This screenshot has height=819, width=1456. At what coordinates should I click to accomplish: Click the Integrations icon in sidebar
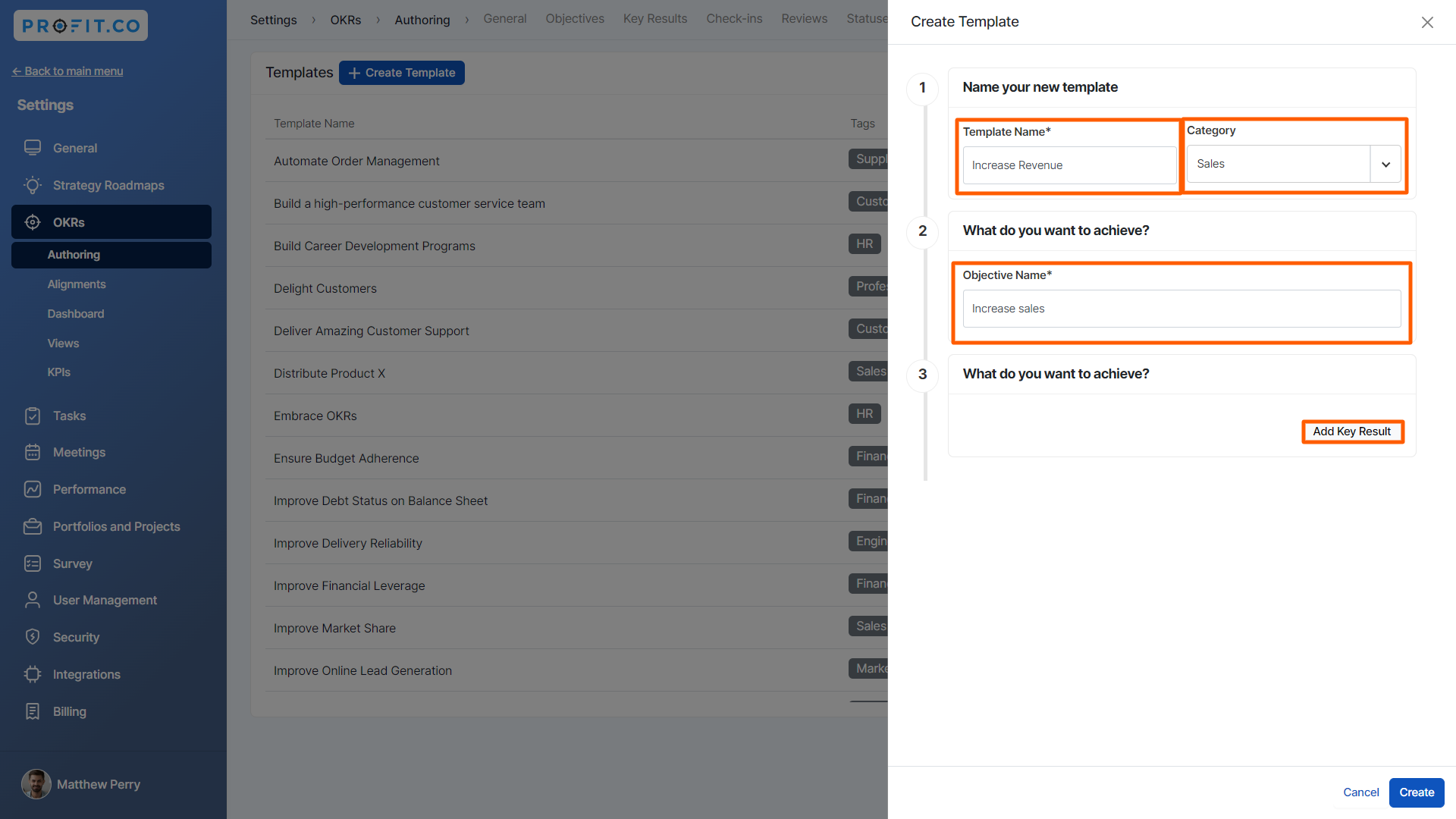pyautogui.click(x=32, y=674)
